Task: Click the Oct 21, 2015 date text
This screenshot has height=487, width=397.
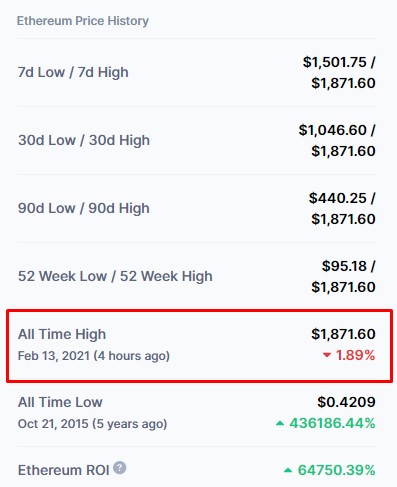Action: click(53, 424)
